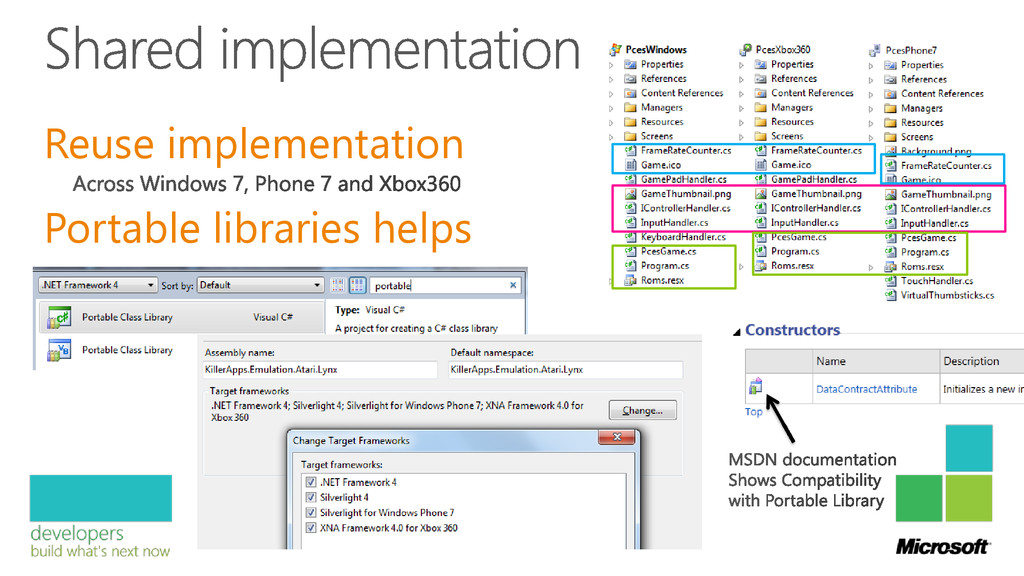Click the References icon under PcesXbox360
Screen dimensions: 1024x576
pyautogui.click(x=760, y=78)
